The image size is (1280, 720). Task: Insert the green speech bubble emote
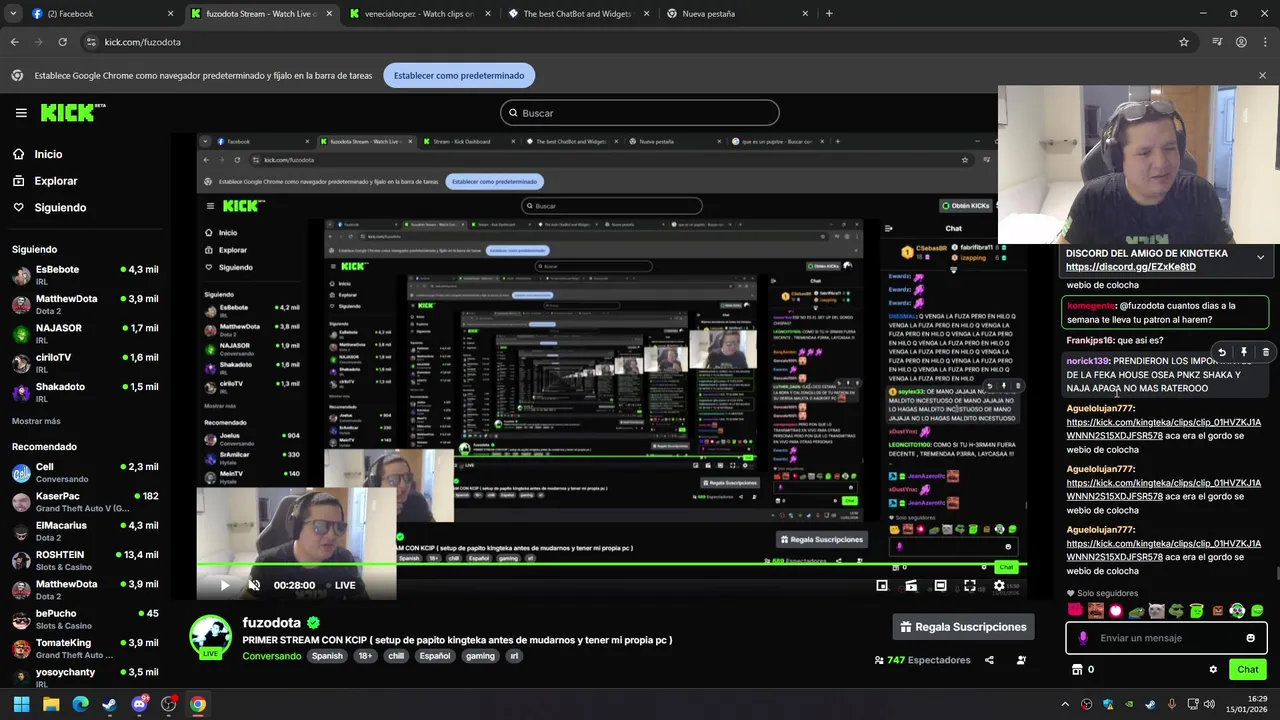1257,611
